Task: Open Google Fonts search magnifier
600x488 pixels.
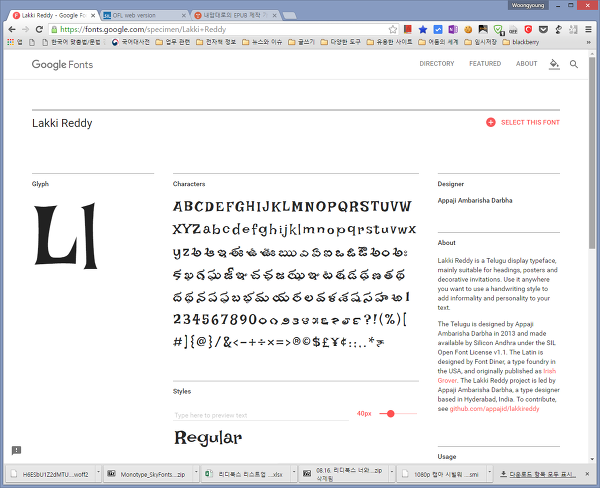Action: coord(574,64)
